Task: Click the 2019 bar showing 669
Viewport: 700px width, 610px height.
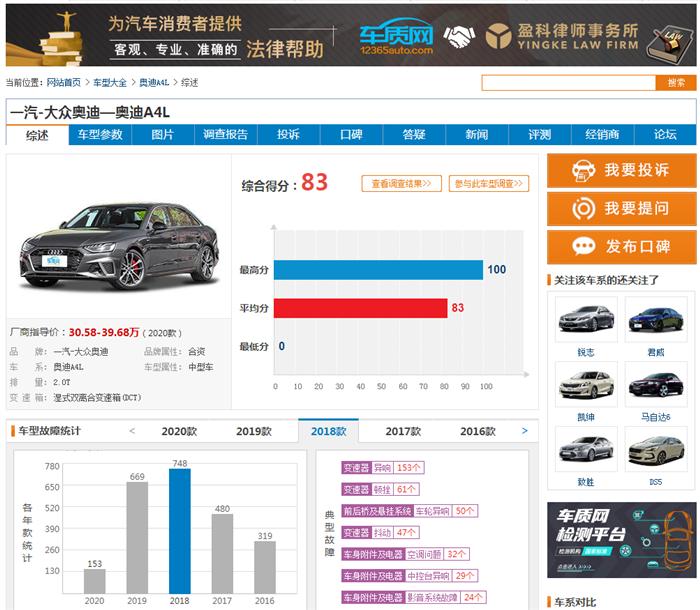Action: tap(137, 538)
